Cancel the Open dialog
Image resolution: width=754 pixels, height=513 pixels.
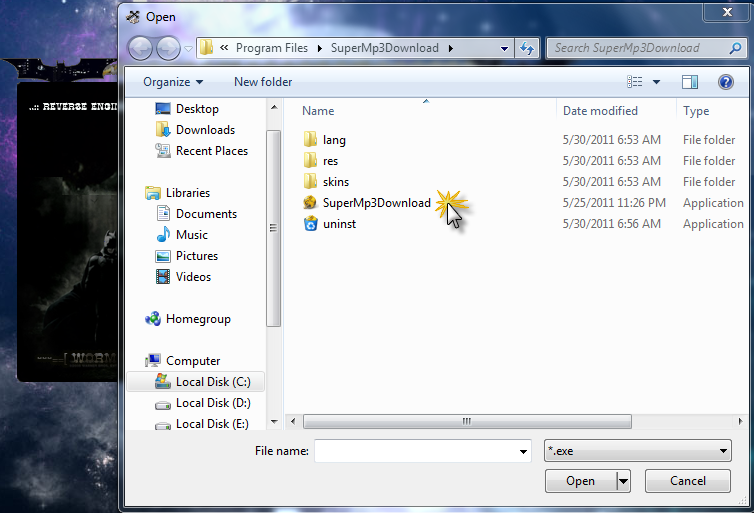tap(688, 481)
